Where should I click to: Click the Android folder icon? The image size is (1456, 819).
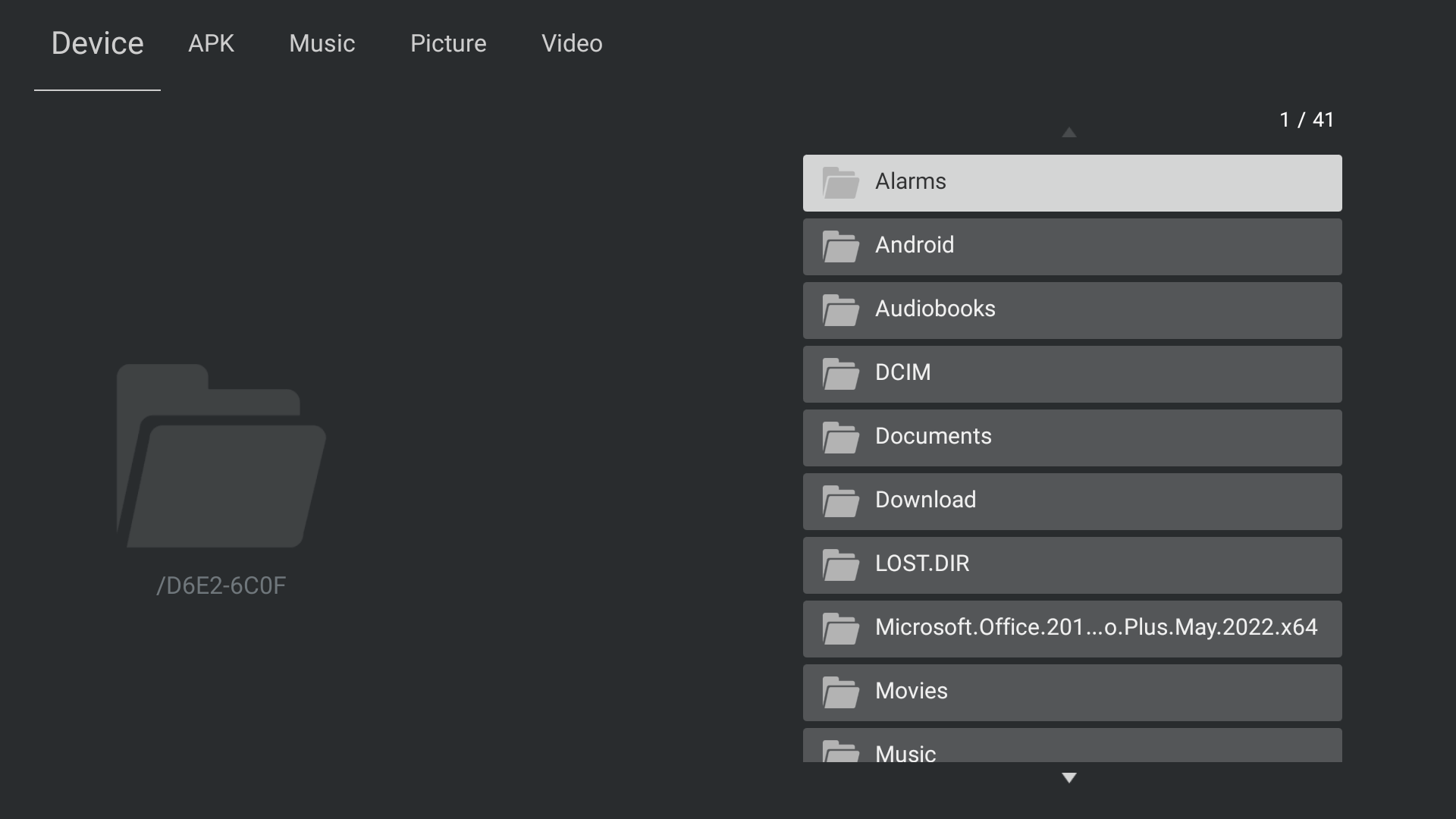(x=841, y=246)
